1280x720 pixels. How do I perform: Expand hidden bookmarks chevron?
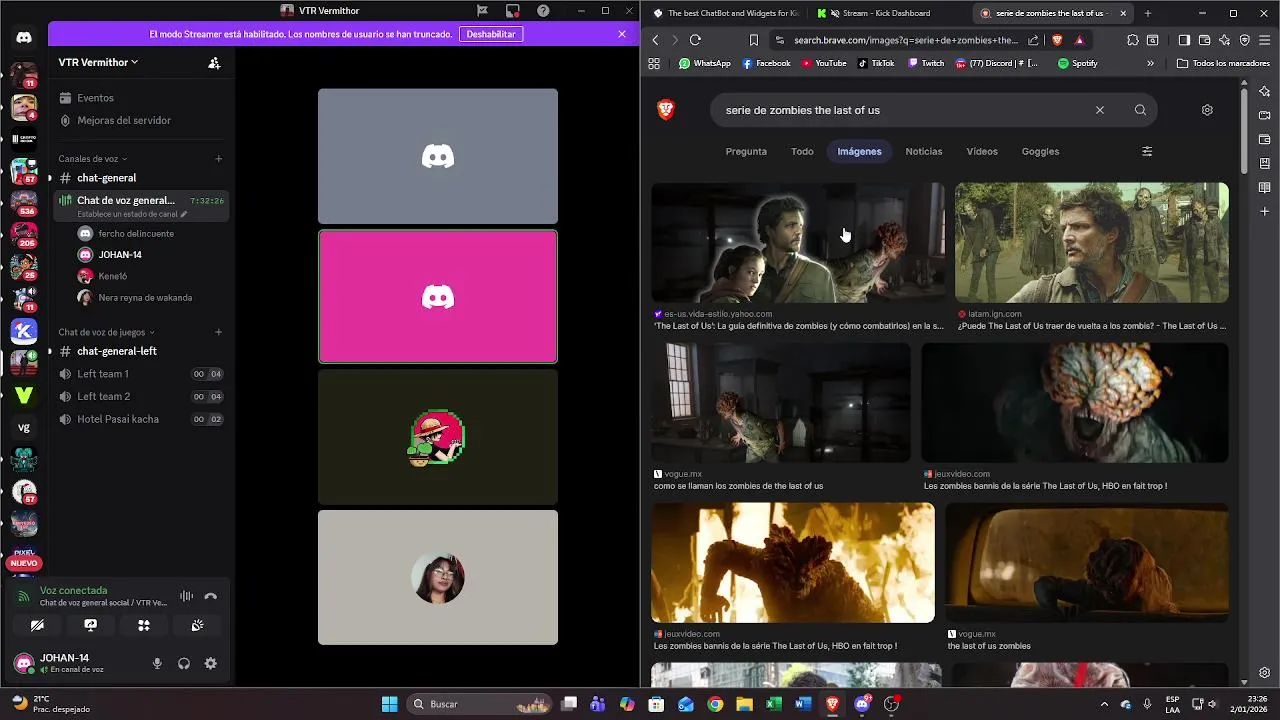click(1150, 63)
